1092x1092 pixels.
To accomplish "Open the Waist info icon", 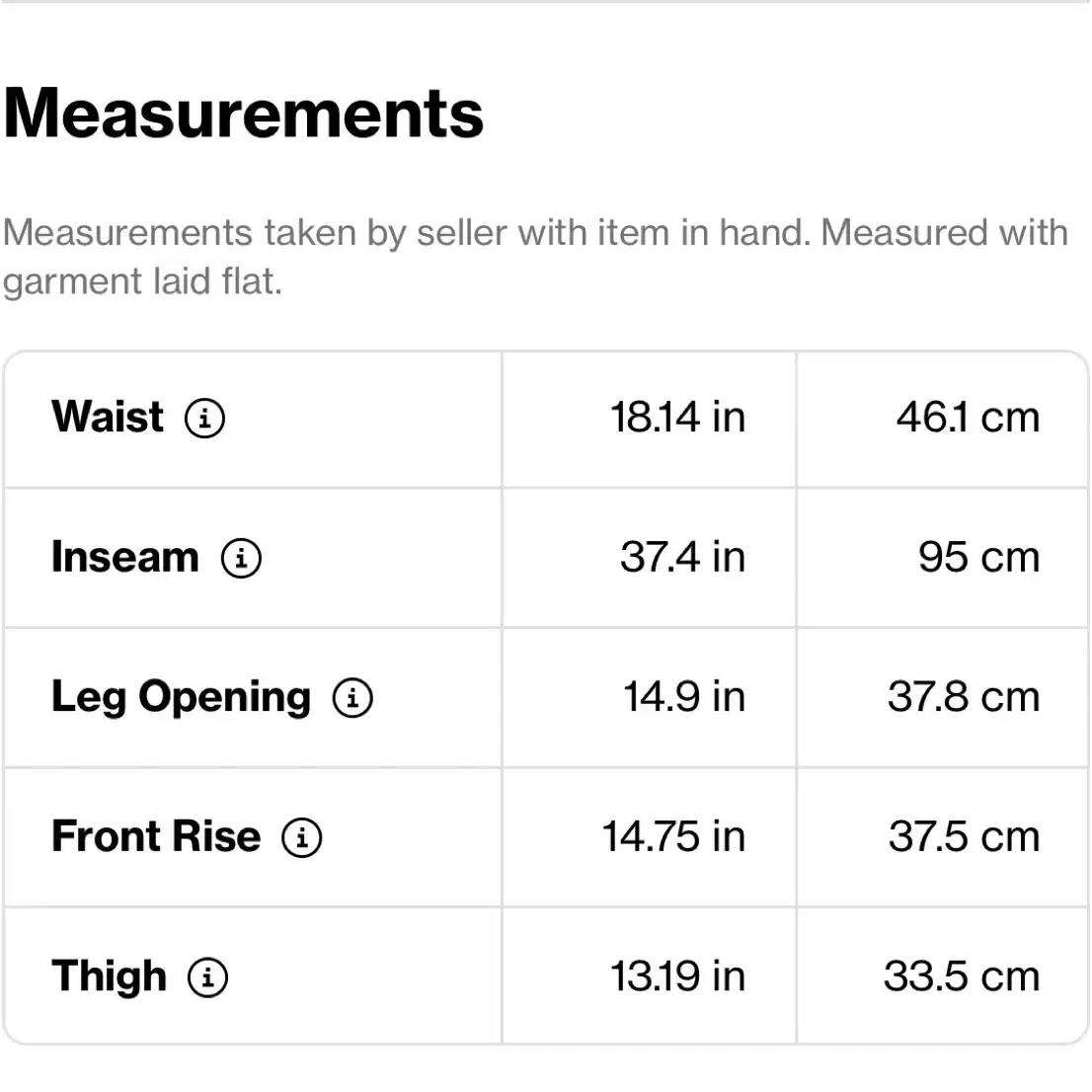I will pos(204,419).
